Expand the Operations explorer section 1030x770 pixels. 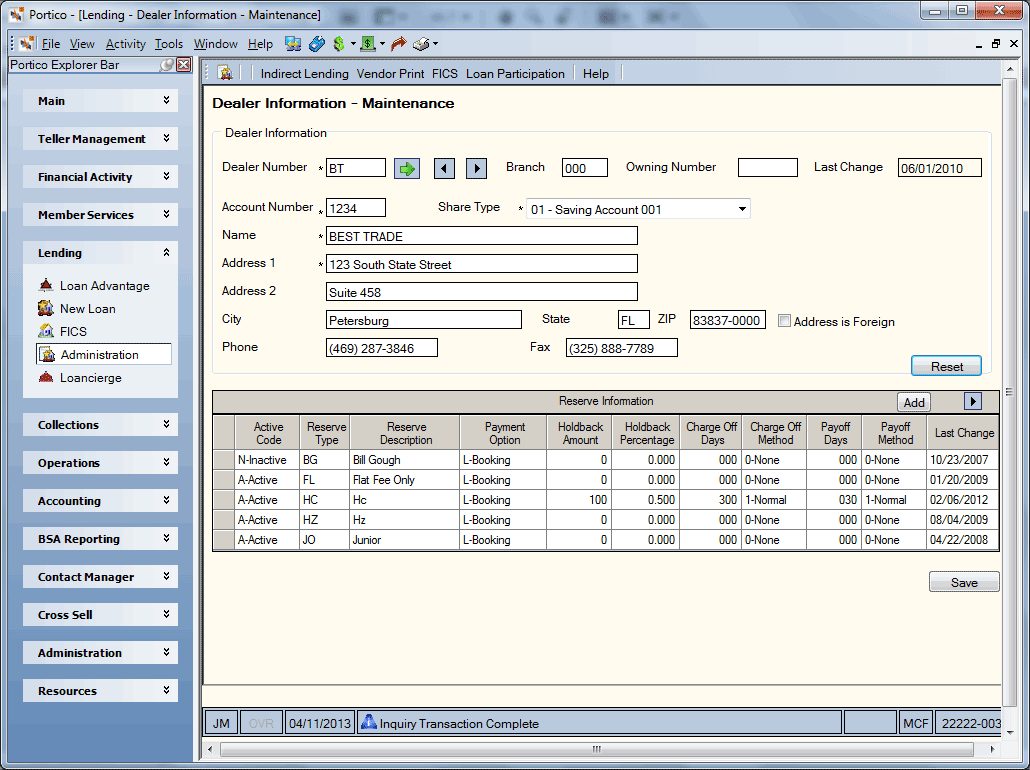click(166, 462)
